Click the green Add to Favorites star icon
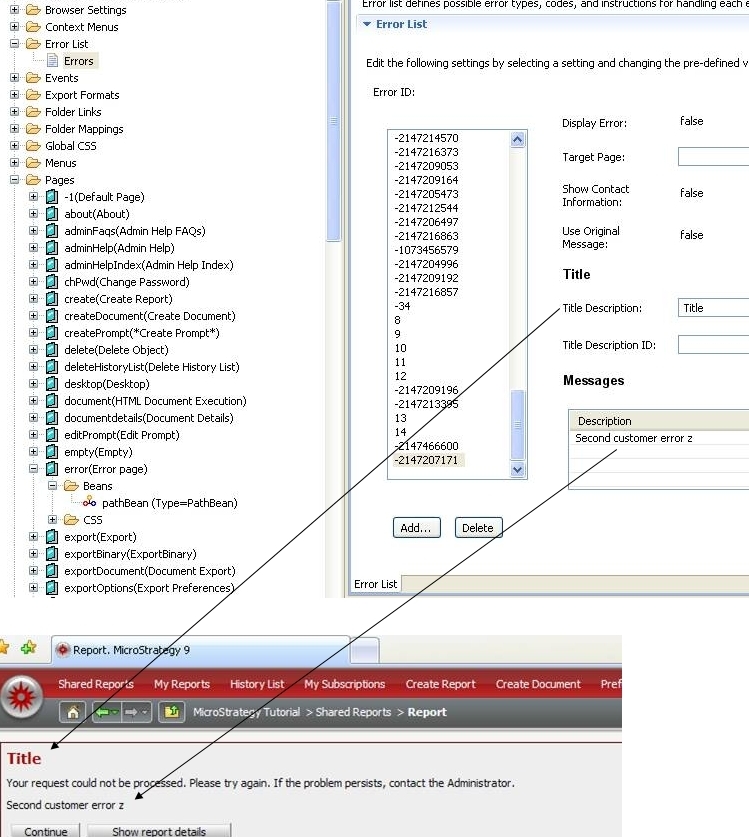 tap(28, 648)
